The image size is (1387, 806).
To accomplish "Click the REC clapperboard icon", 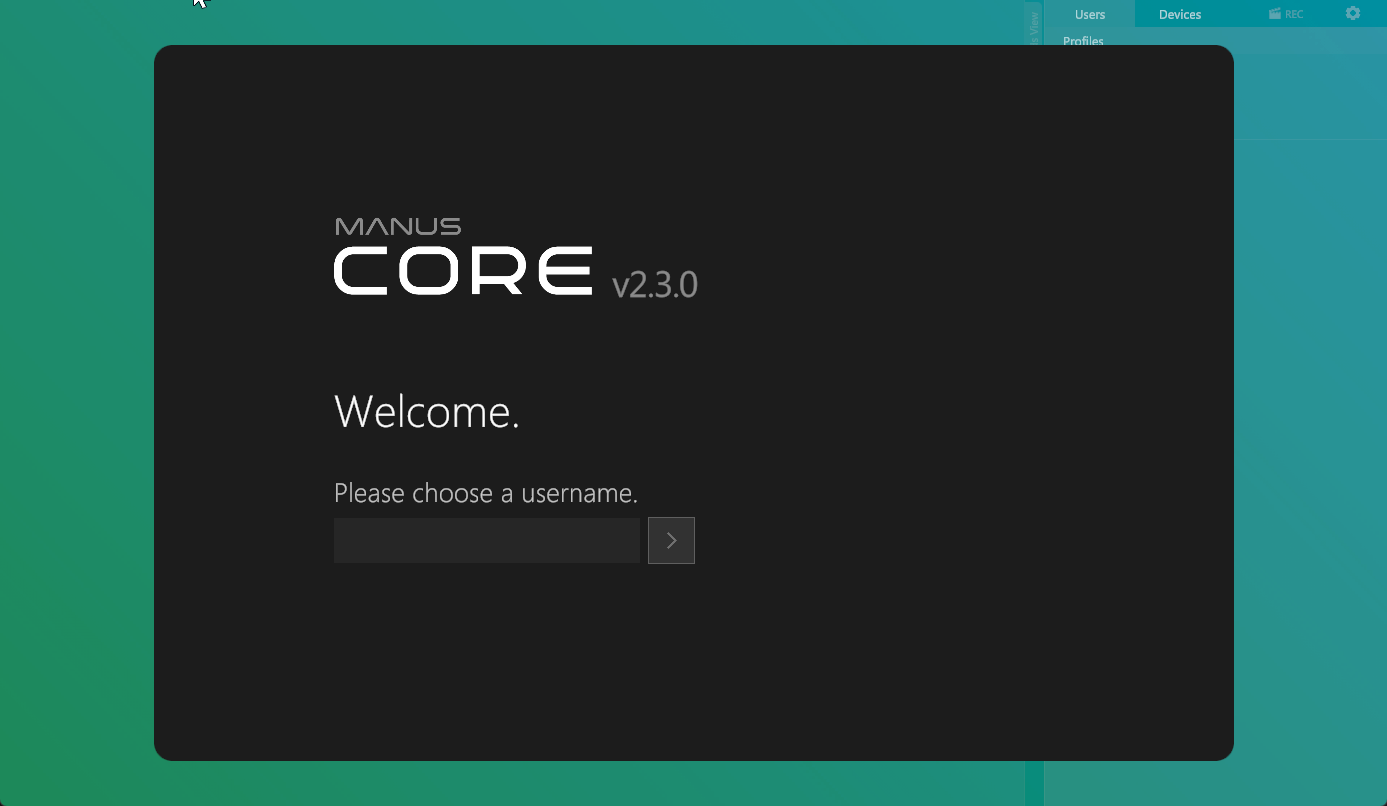I will tap(1275, 14).
